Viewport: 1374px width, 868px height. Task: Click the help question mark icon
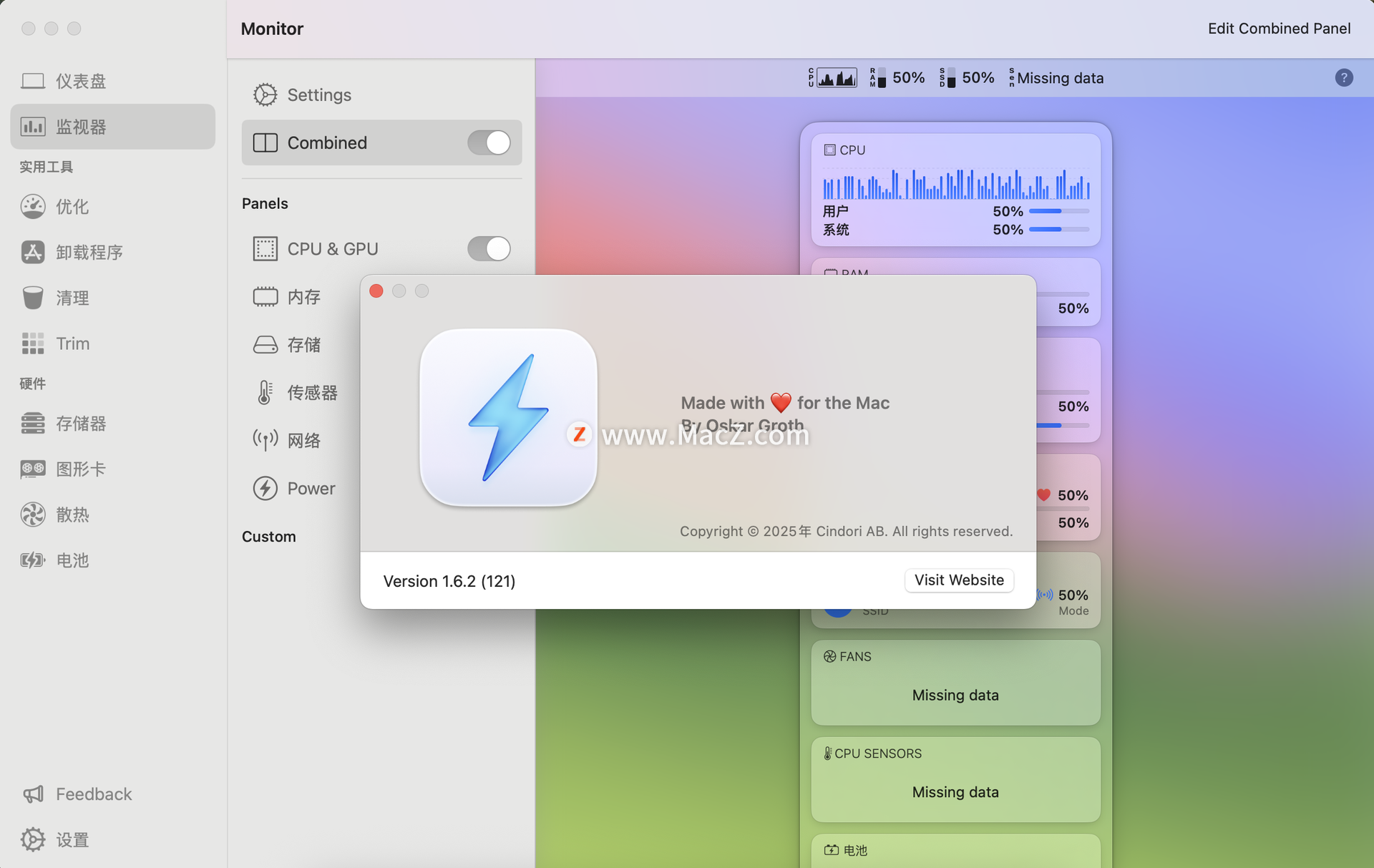[1344, 77]
